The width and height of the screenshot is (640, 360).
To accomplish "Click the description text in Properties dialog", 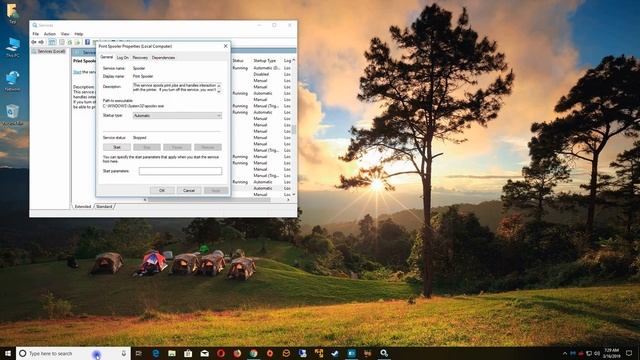I will point(174,87).
